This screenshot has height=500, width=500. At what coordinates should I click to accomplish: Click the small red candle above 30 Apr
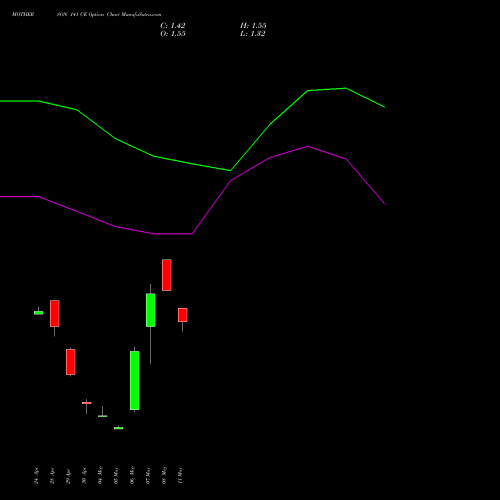(x=87, y=403)
